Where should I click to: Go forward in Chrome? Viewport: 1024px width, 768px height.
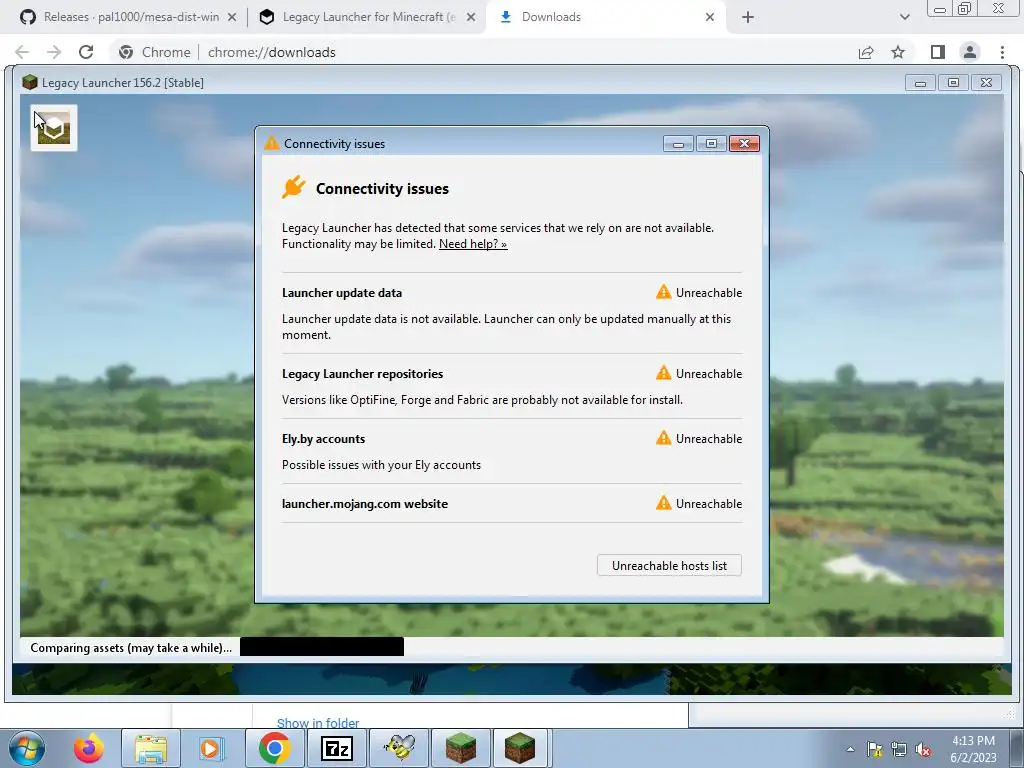click(54, 52)
